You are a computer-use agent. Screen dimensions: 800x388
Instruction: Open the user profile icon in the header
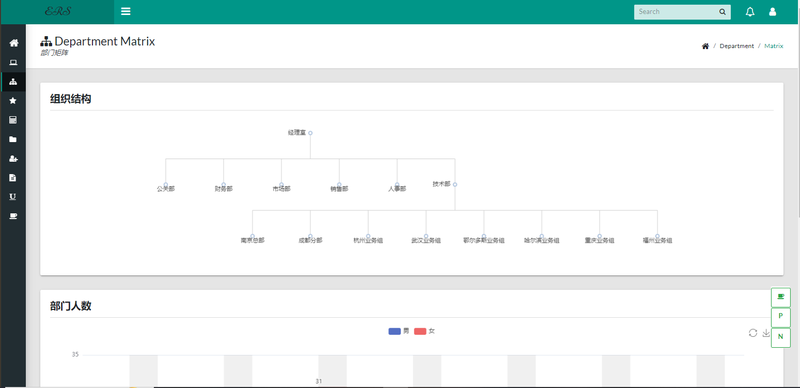coord(772,12)
